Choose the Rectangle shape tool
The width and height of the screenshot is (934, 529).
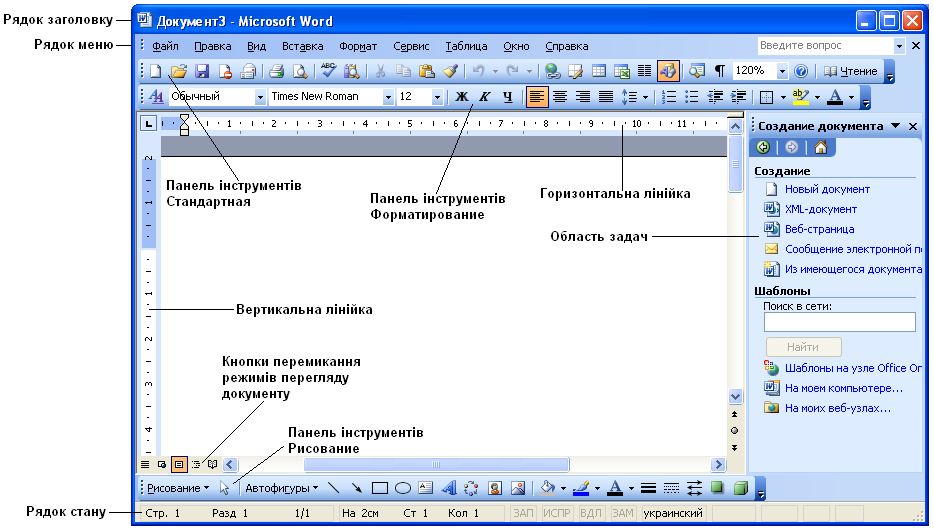pos(379,488)
